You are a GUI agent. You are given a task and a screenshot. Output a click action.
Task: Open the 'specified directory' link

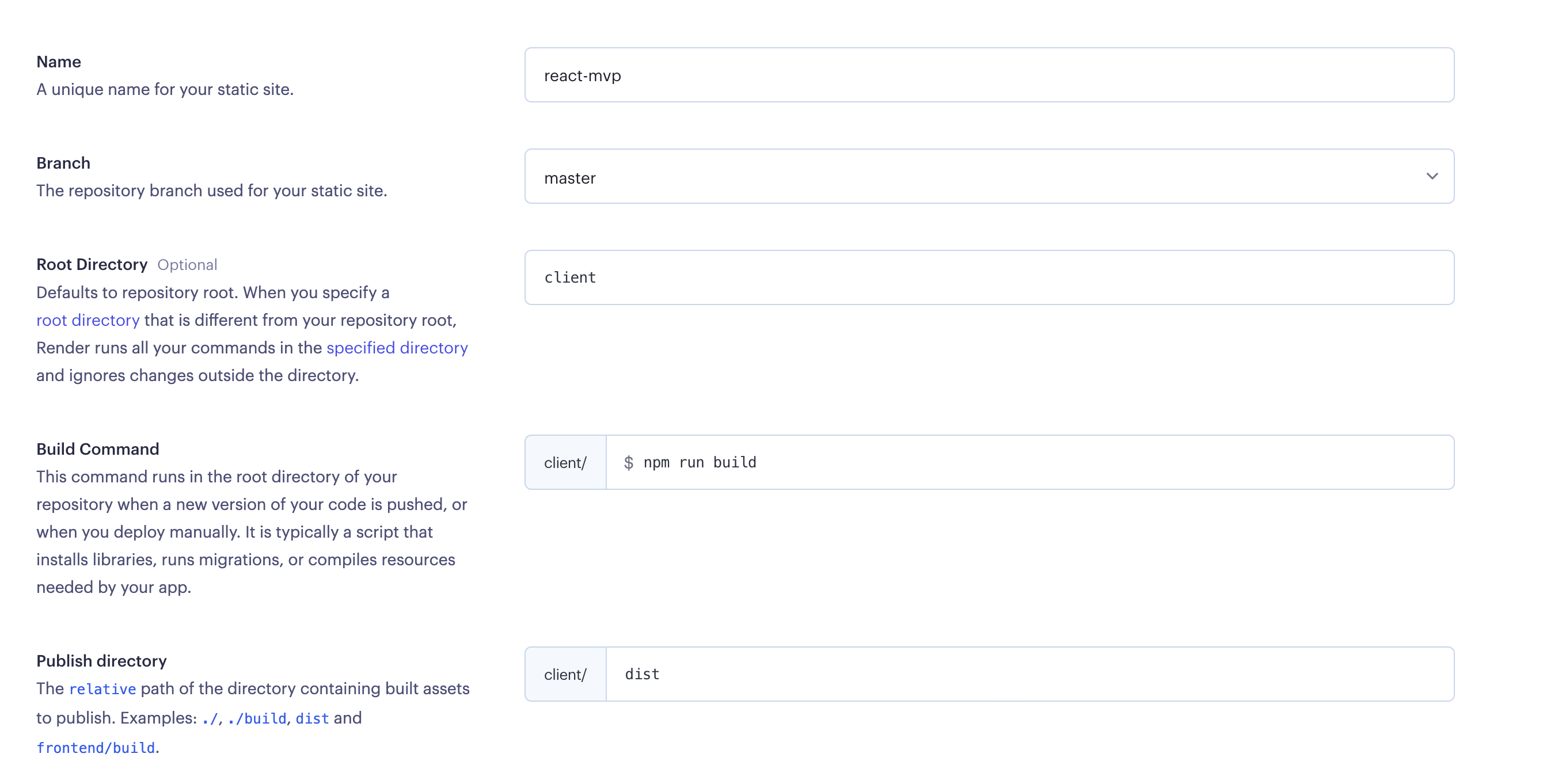tap(397, 348)
